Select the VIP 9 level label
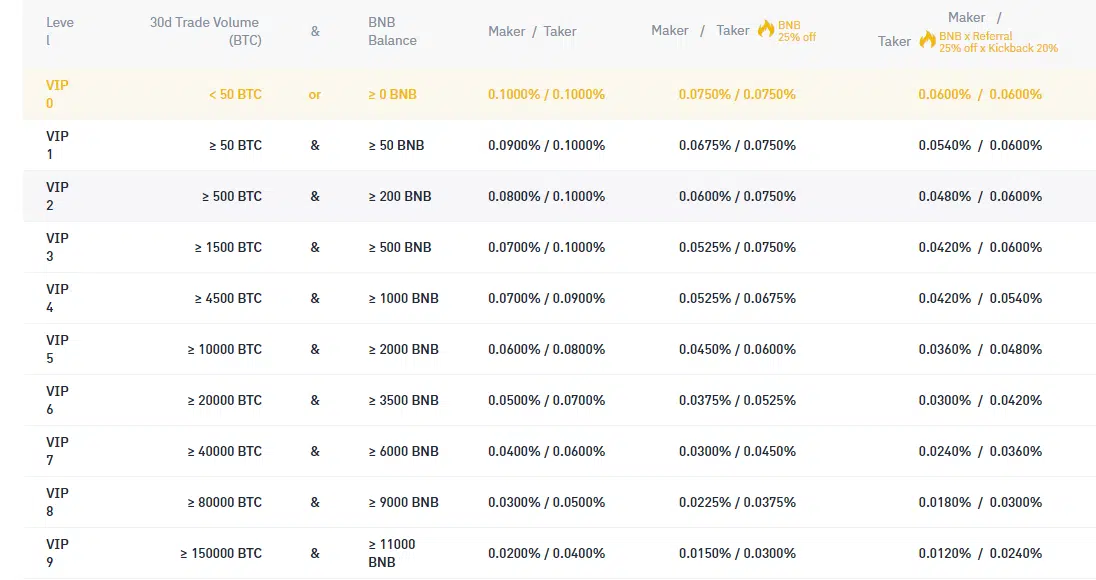Viewport: 1096px width, 580px height. click(x=57, y=553)
